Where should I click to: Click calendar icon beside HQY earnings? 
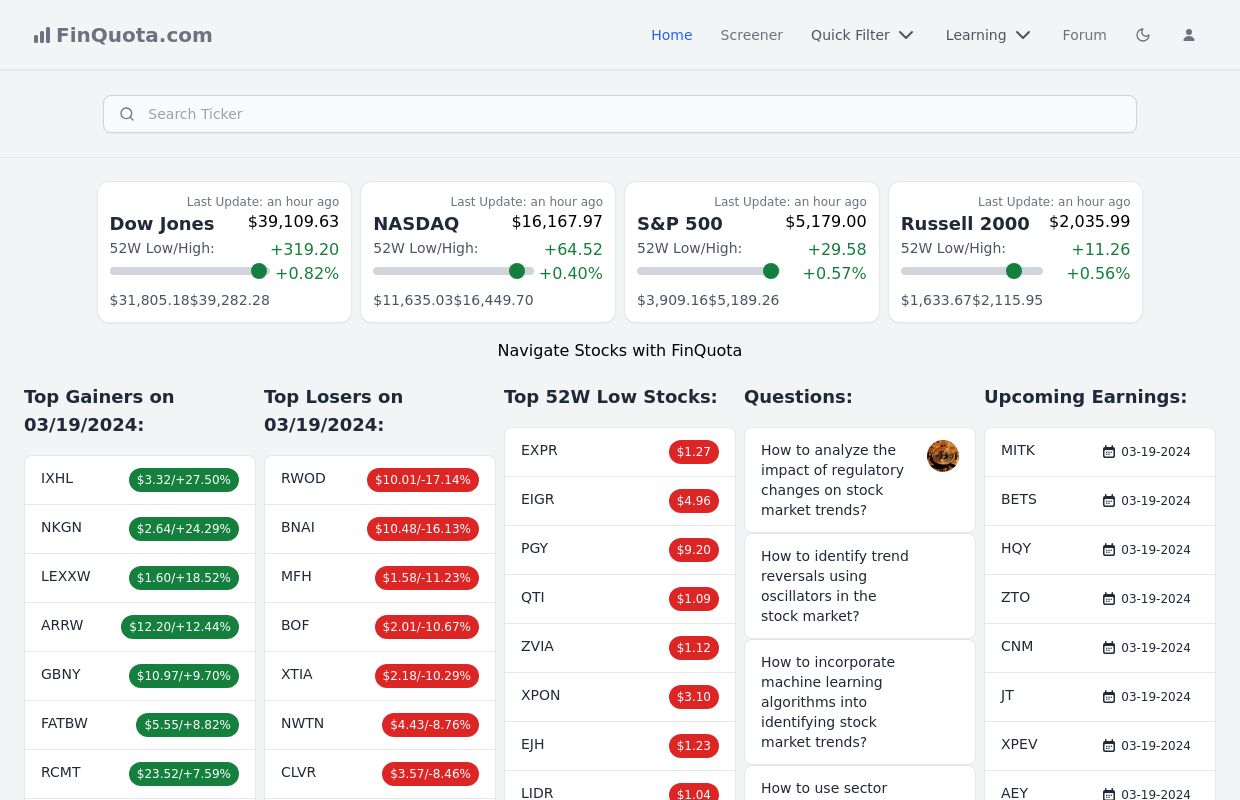pyautogui.click(x=1108, y=550)
